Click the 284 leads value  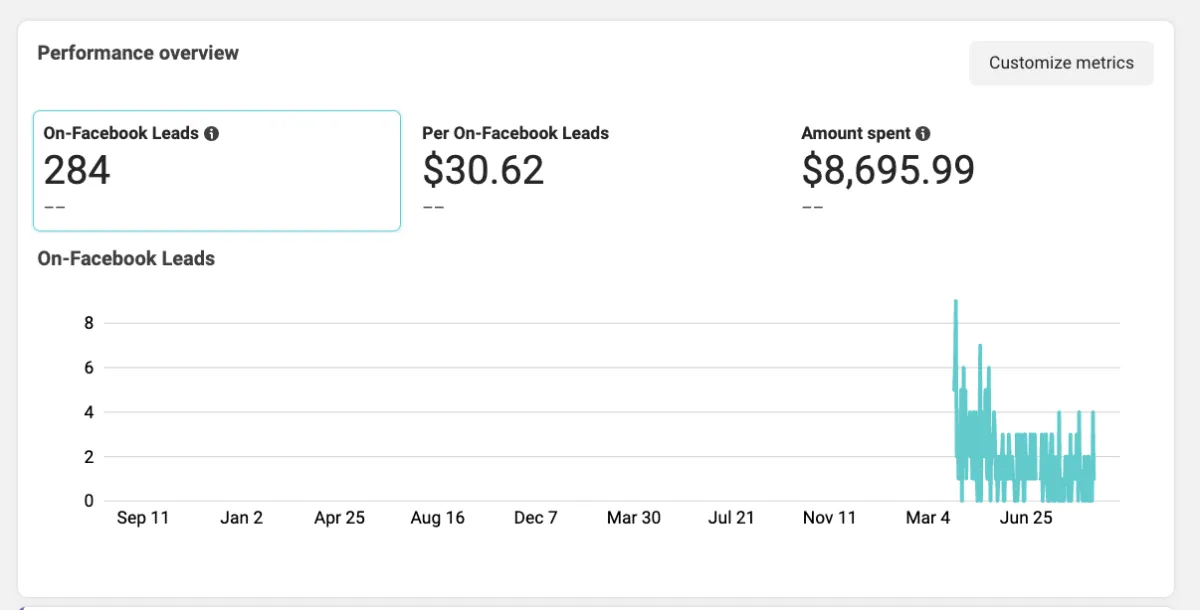(77, 171)
